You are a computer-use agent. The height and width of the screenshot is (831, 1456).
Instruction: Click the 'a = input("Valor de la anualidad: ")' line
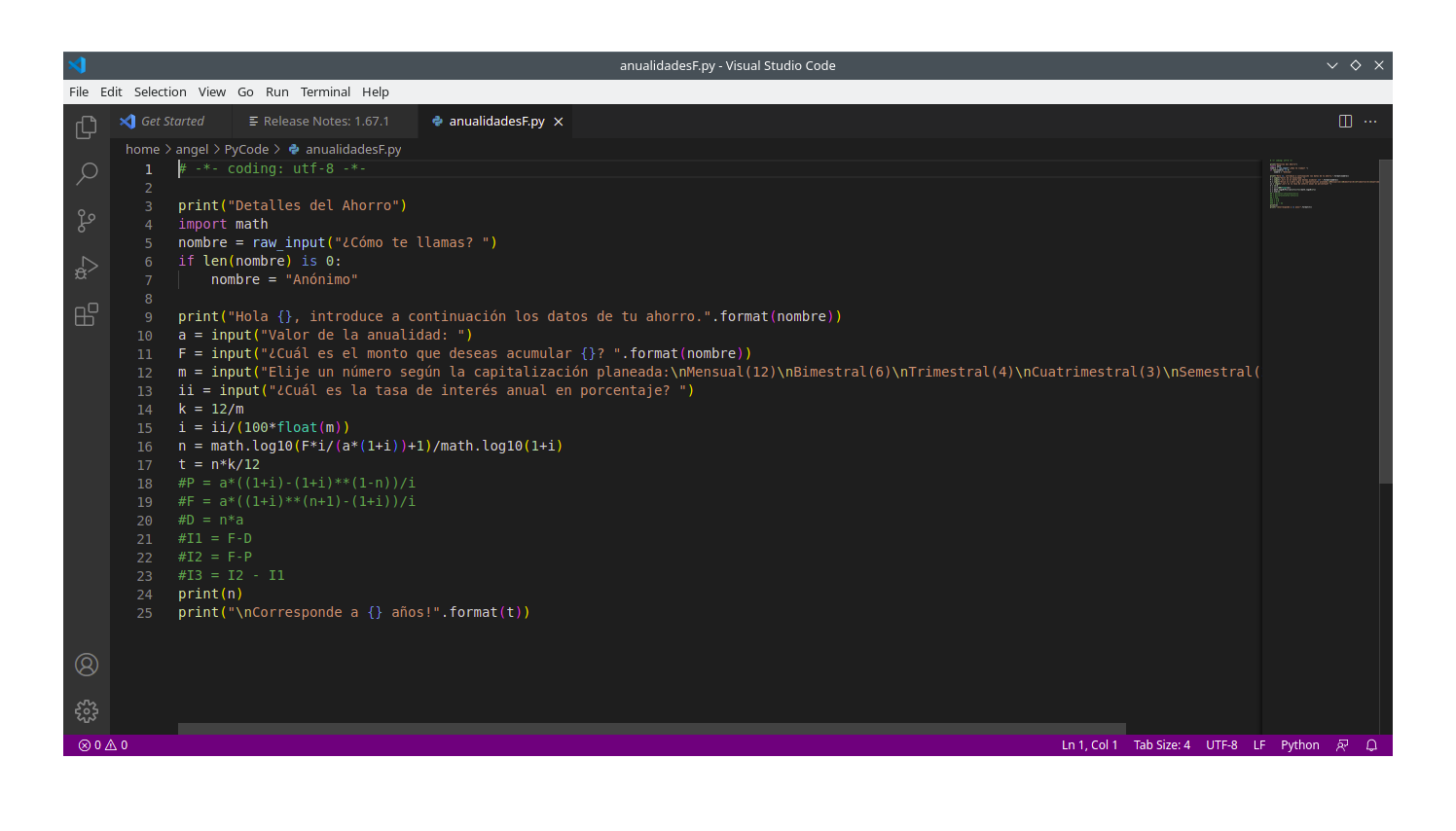325,336
